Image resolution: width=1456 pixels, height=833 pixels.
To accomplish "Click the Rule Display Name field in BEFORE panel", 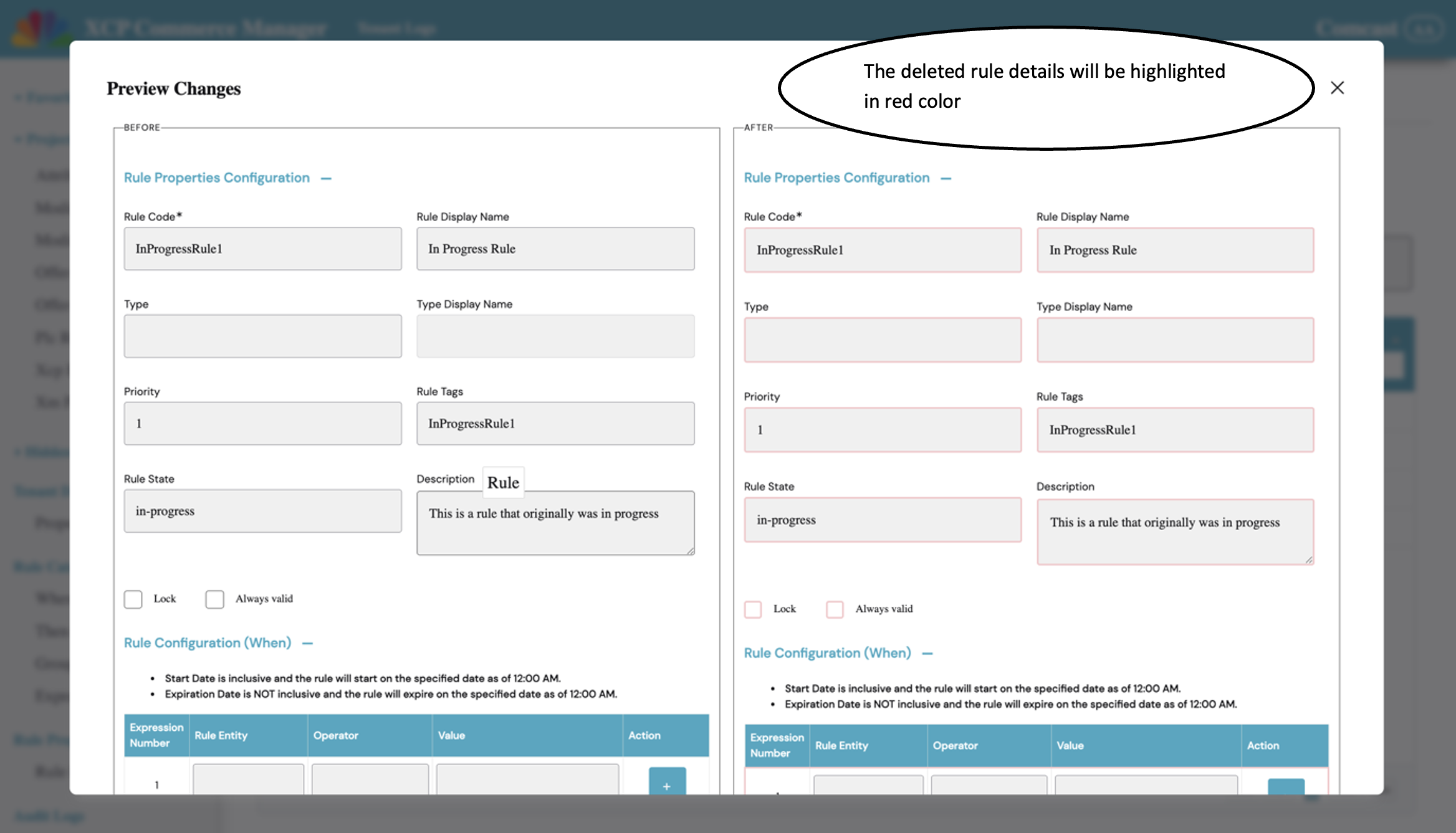I will pyautogui.click(x=555, y=249).
